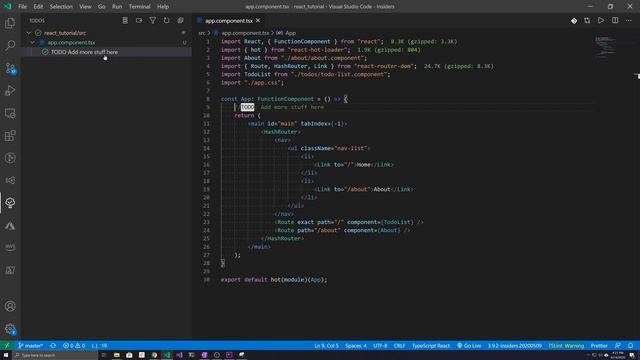
Task: Collapse the app.component.tsx tree node
Action: (33, 42)
